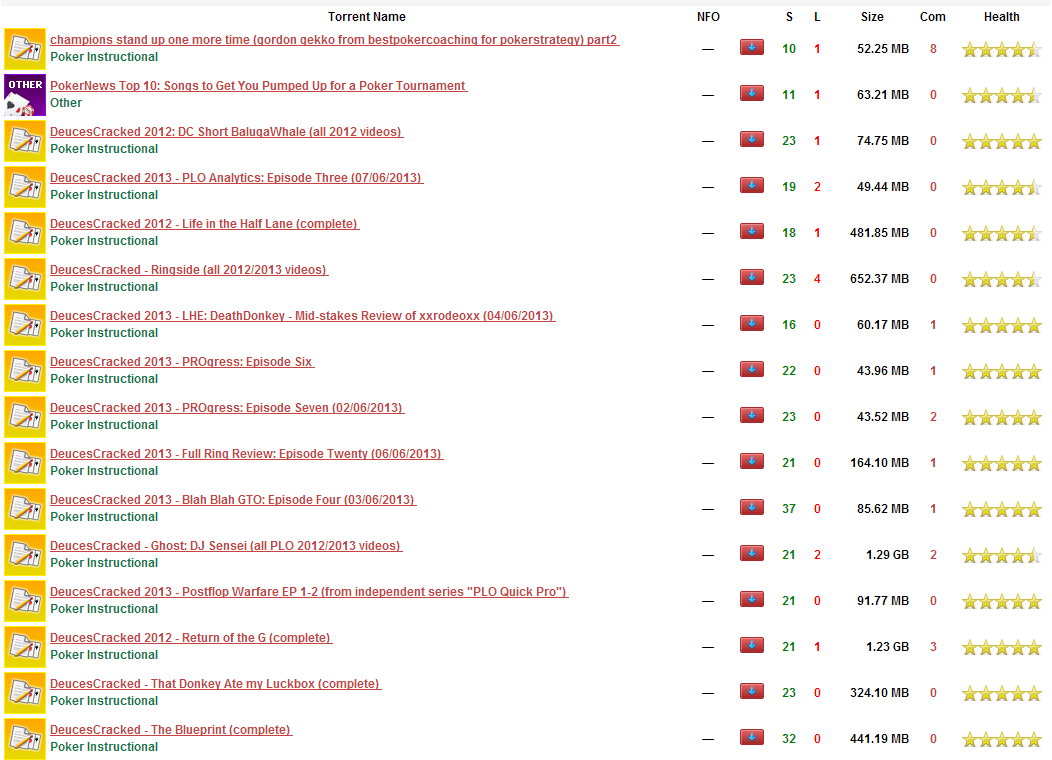Select the category icon beside The Blueprint
Viewport: 1052px width, 760px height.
pos(25,739)
